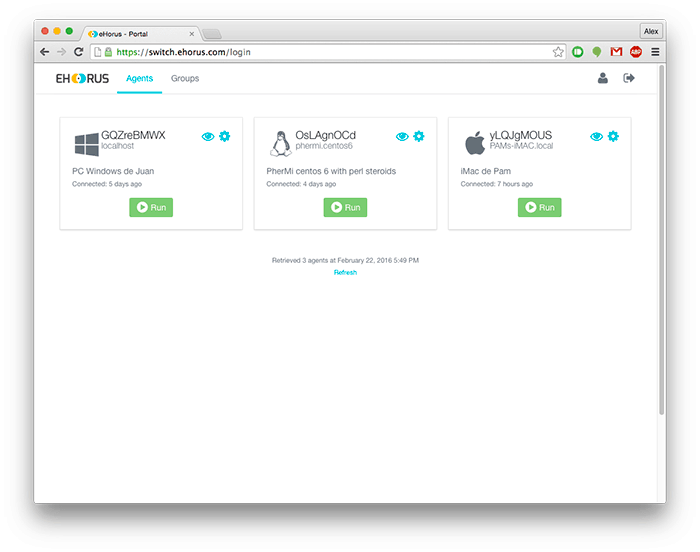The height and width of the screenshot is (552, 700).
Task: Click the Adblock Plus extension icon
Action: point(636,52)
